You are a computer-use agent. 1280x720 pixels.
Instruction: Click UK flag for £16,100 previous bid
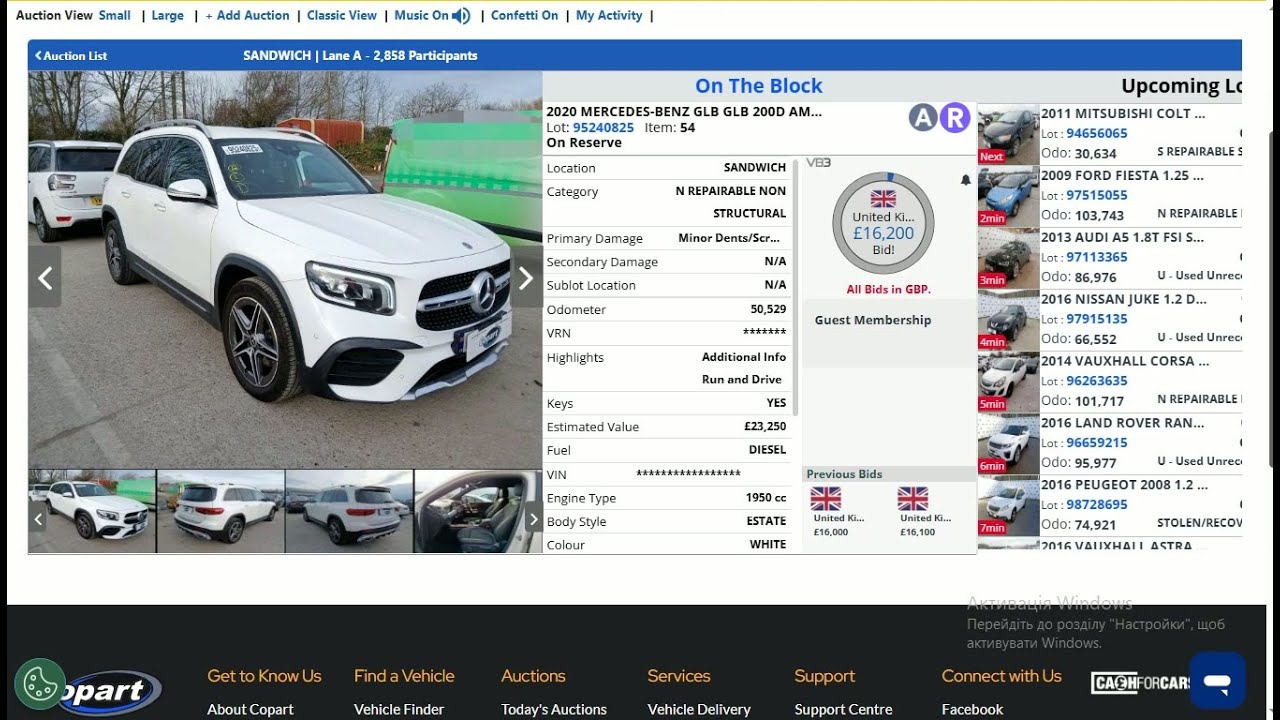coord(913,499)
